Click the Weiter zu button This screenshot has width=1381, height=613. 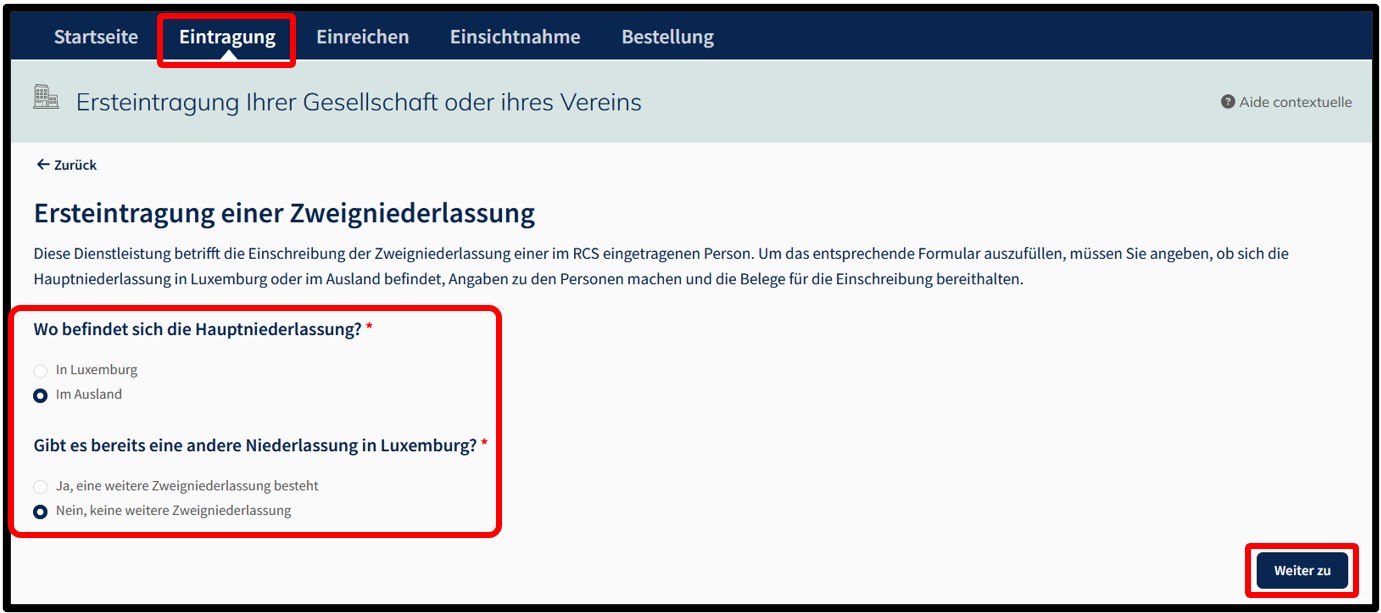[1302, 571]
